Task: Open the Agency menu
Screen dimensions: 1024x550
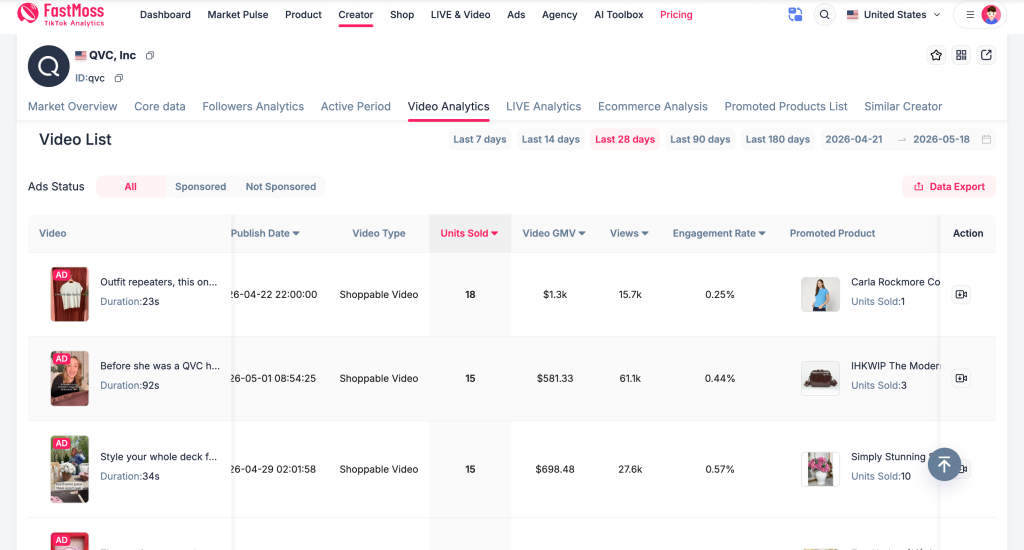Action: click(560, 14)
